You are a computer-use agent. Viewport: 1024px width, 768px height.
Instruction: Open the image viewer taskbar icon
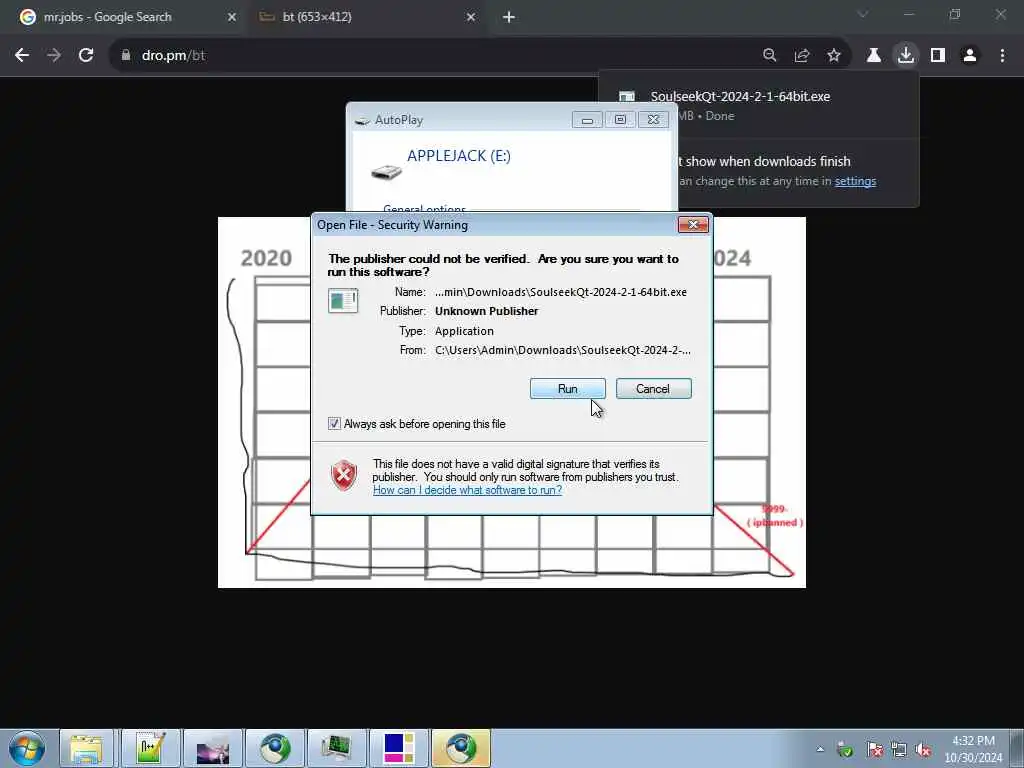click(x=212, y=748)
